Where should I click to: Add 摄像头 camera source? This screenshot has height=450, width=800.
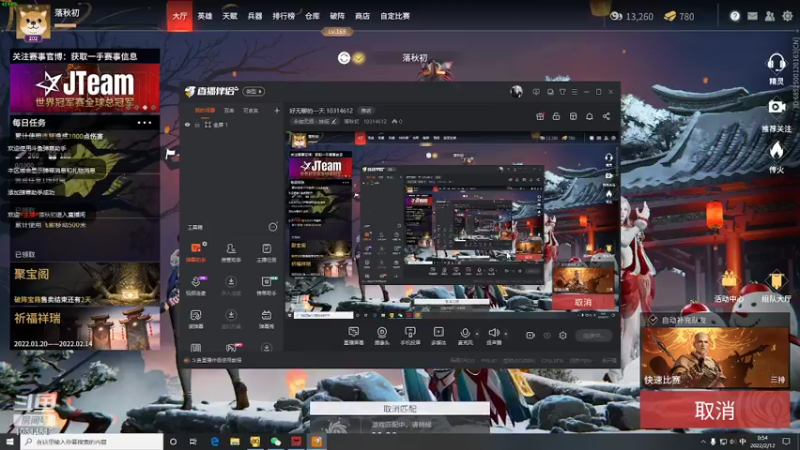point(382,335)
